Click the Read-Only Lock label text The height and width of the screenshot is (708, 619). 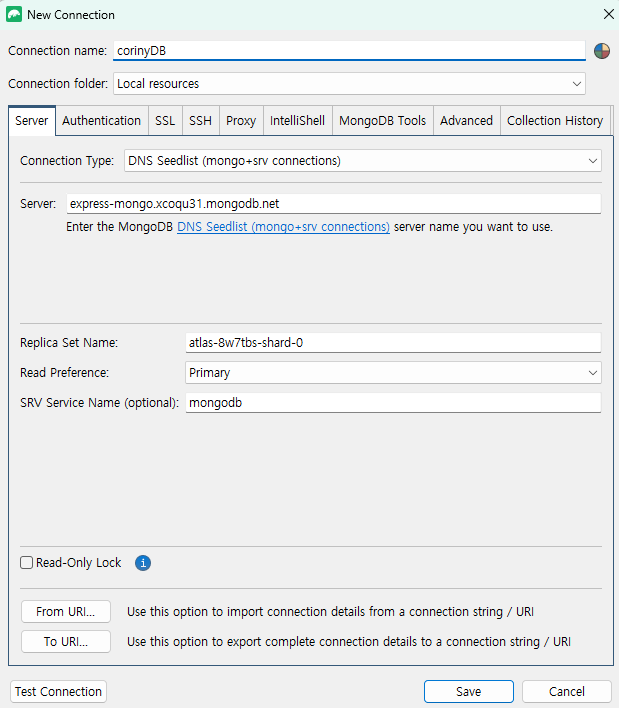click(79, 563)
